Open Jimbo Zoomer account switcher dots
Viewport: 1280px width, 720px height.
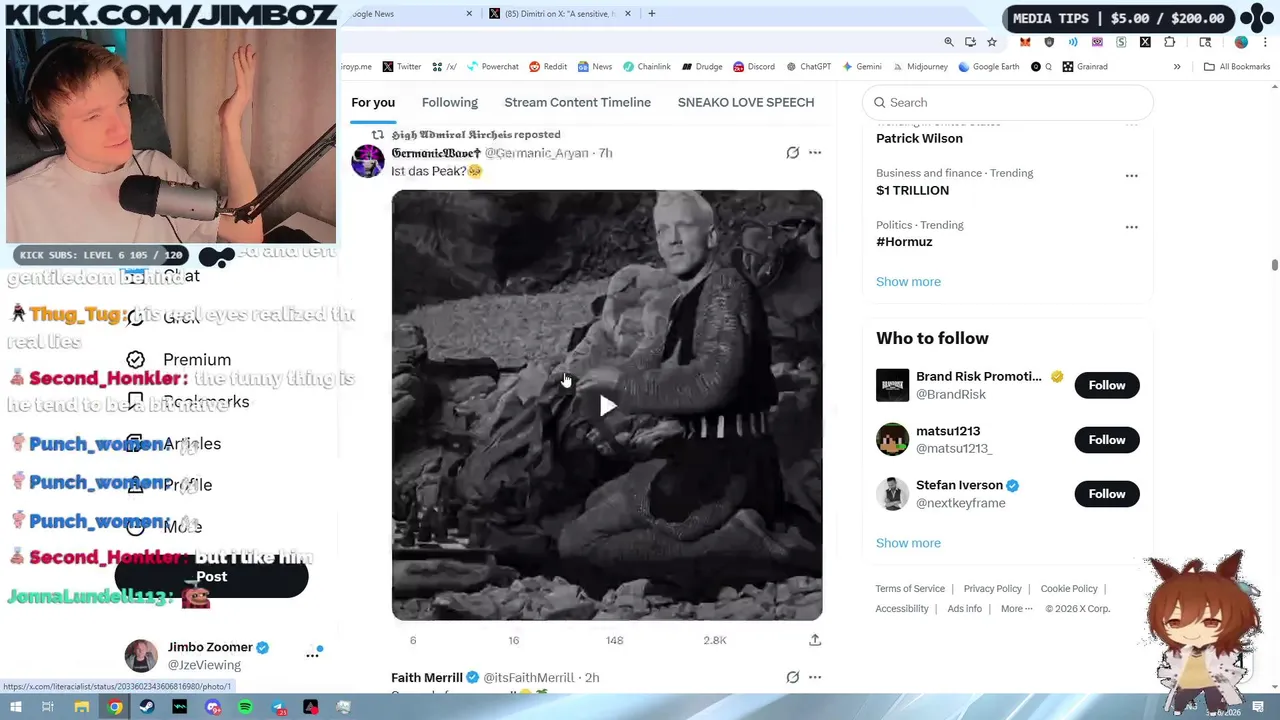(312, 655)
